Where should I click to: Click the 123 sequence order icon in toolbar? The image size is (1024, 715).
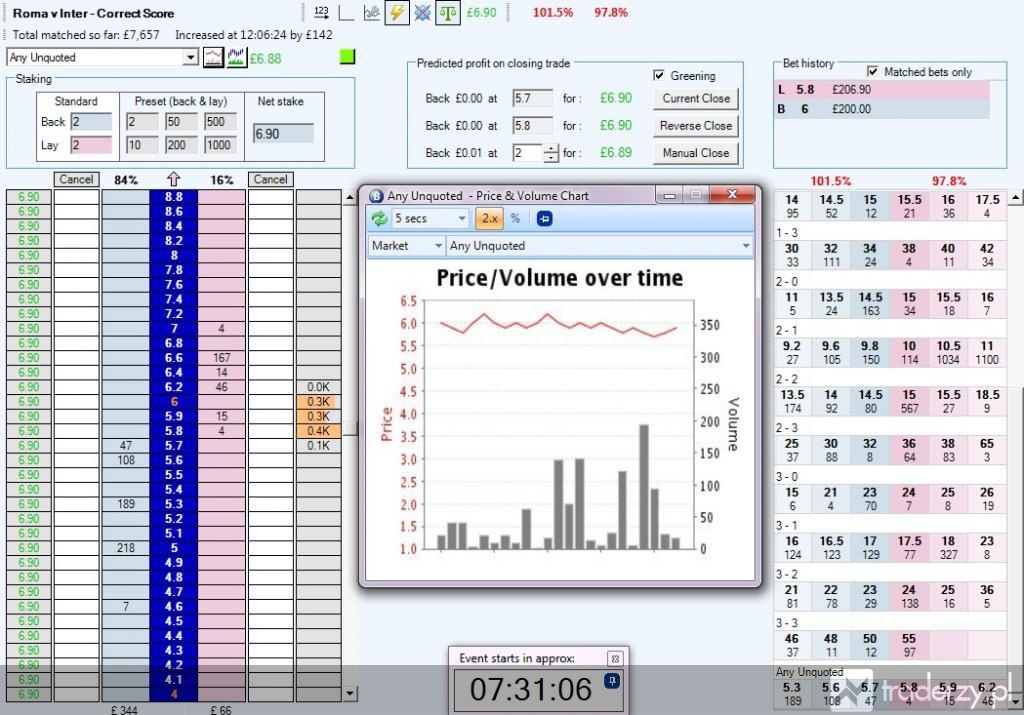click(321, 12)
